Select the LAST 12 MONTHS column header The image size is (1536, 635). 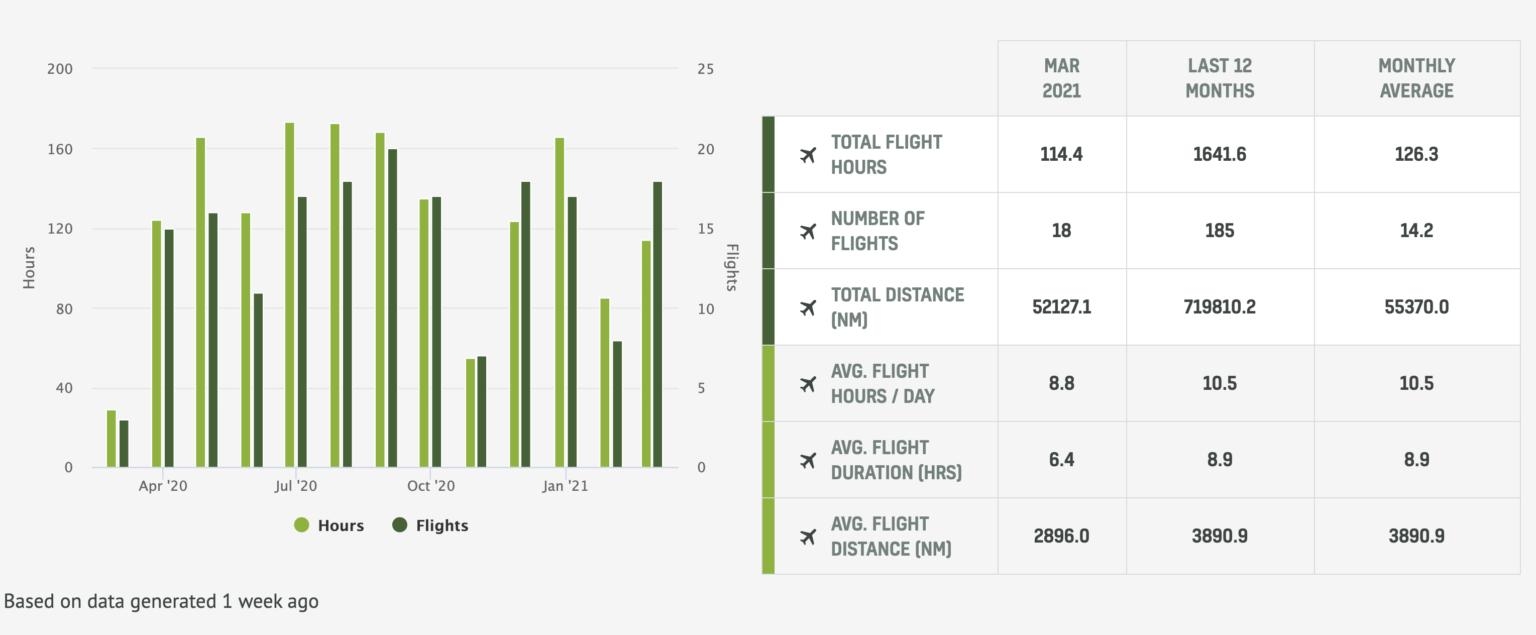point(1219,78)
